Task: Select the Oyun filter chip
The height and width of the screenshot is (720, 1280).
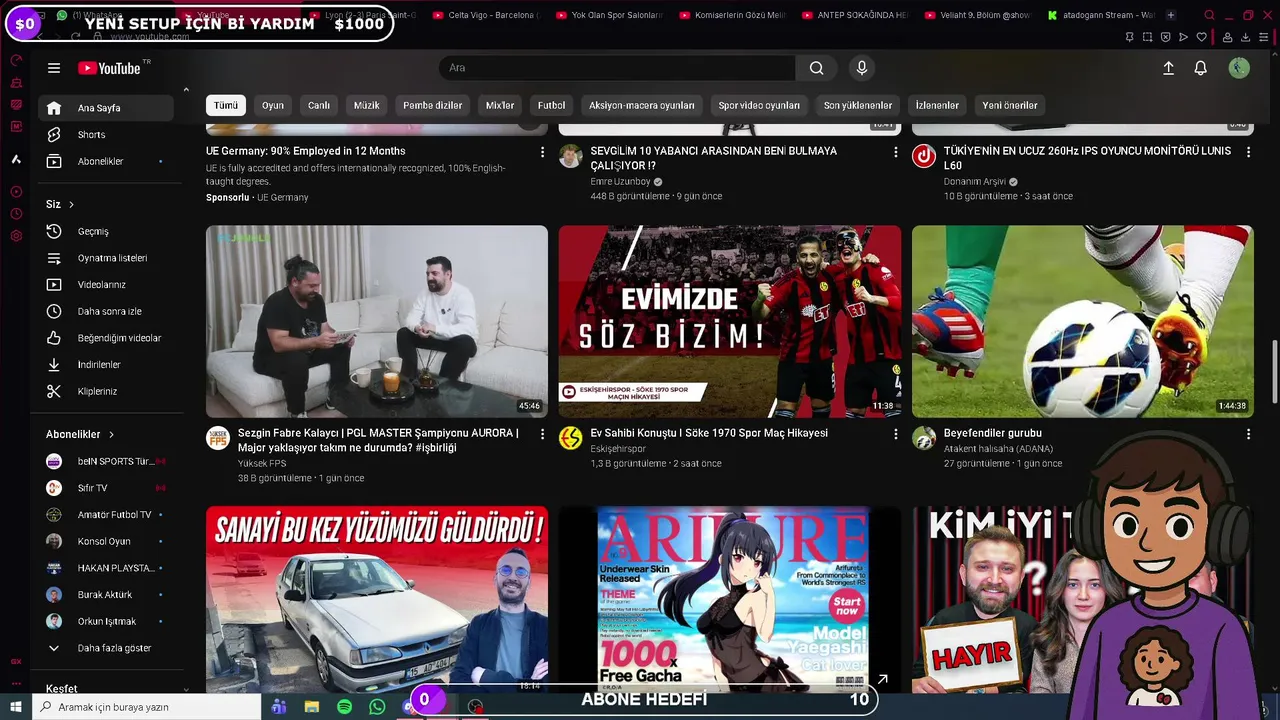Action: click(x=273, y=105)
